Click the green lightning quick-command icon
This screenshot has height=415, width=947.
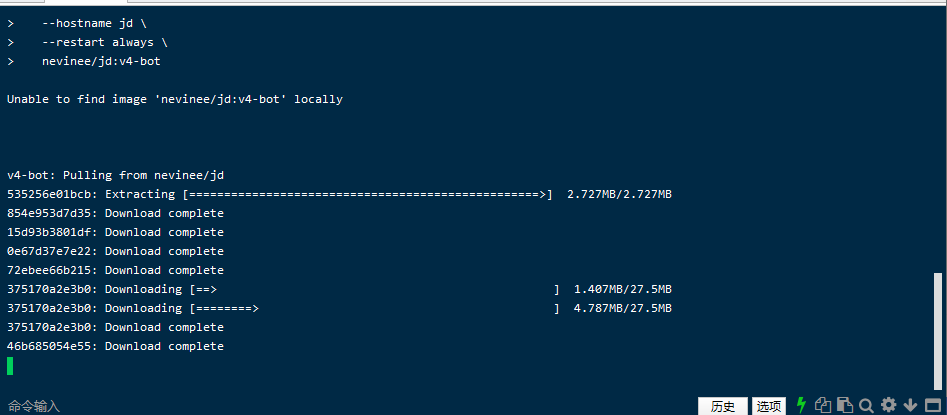click(801, 405)
